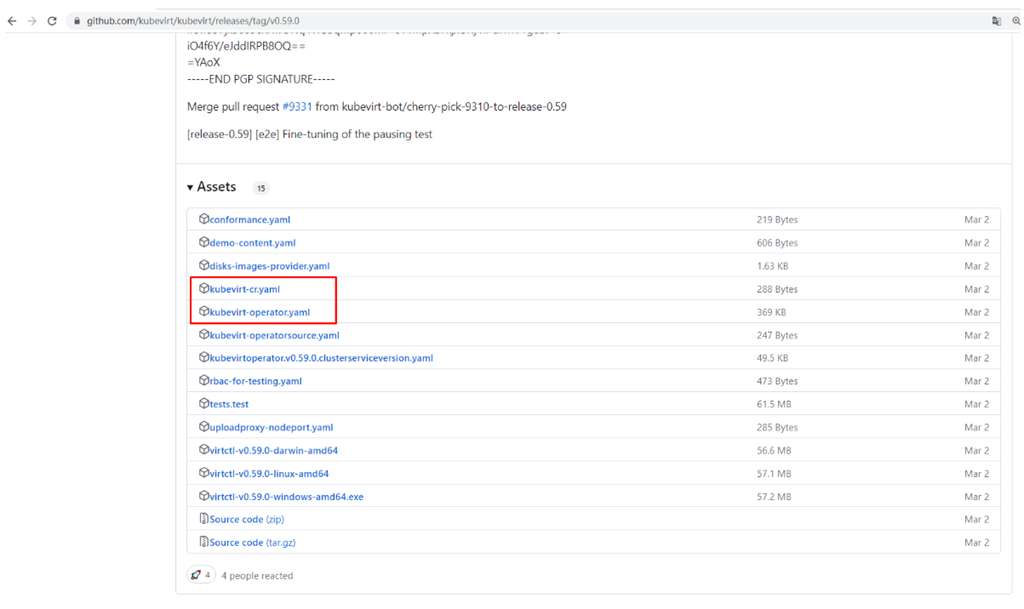Download virtctl-v0.59.0-darwin-amd64 binary
Viewport: 1024px width, 609px height.
274,451
